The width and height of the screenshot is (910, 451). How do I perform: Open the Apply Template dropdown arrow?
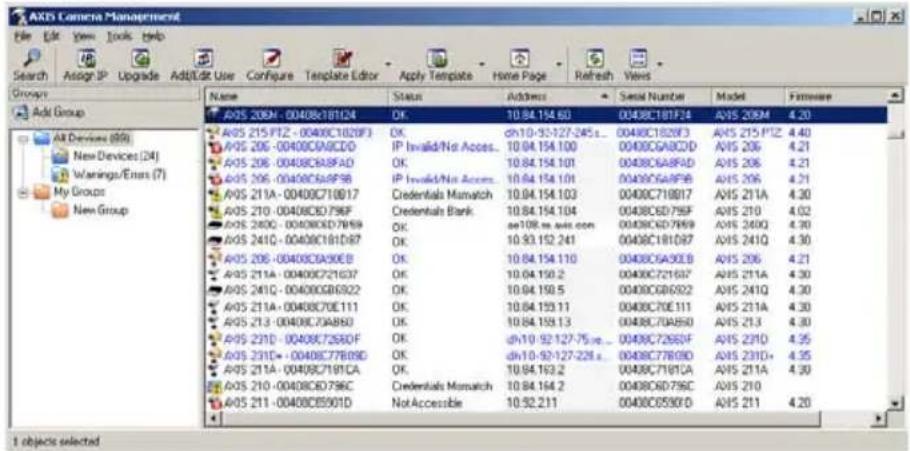tap(482, 62)
